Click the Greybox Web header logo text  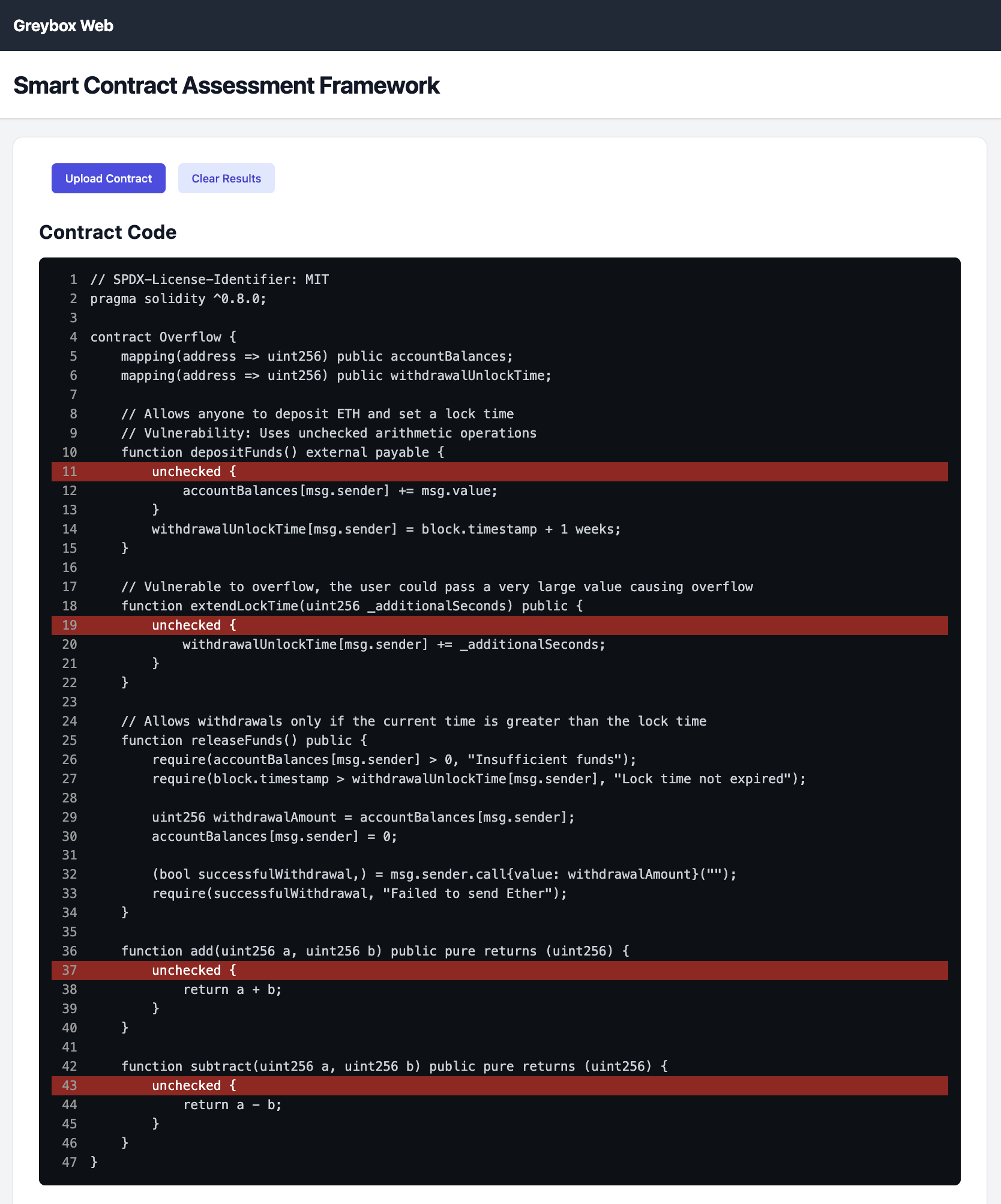tap(64, 25)
